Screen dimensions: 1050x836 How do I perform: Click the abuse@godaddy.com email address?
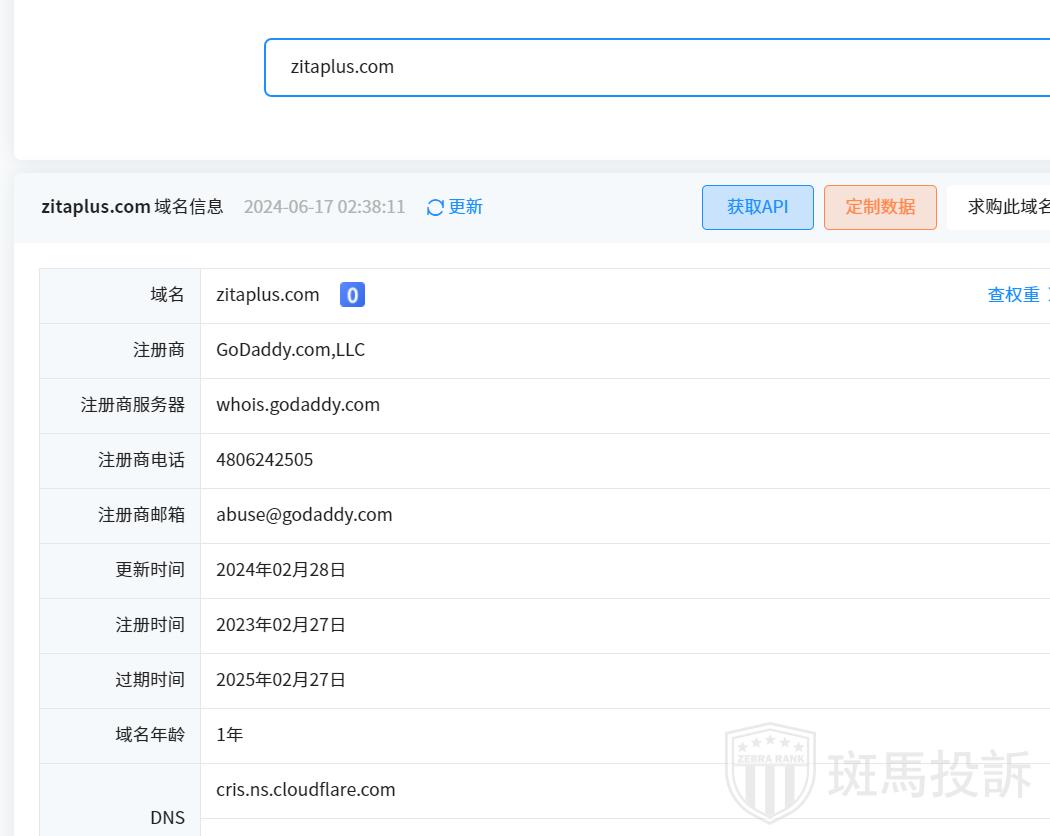tap(304, 515)
